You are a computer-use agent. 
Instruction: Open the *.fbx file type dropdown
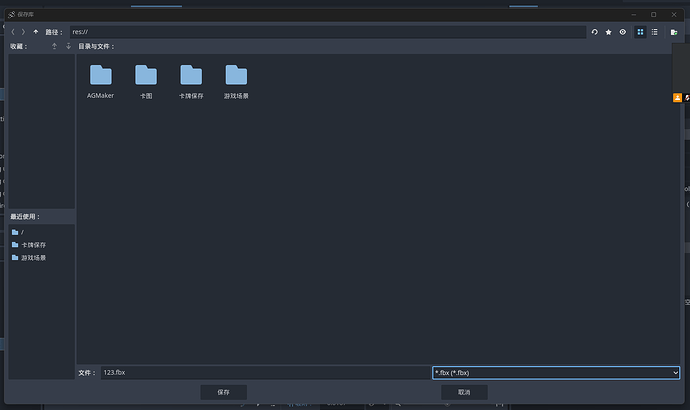click(x=556, y=372)
